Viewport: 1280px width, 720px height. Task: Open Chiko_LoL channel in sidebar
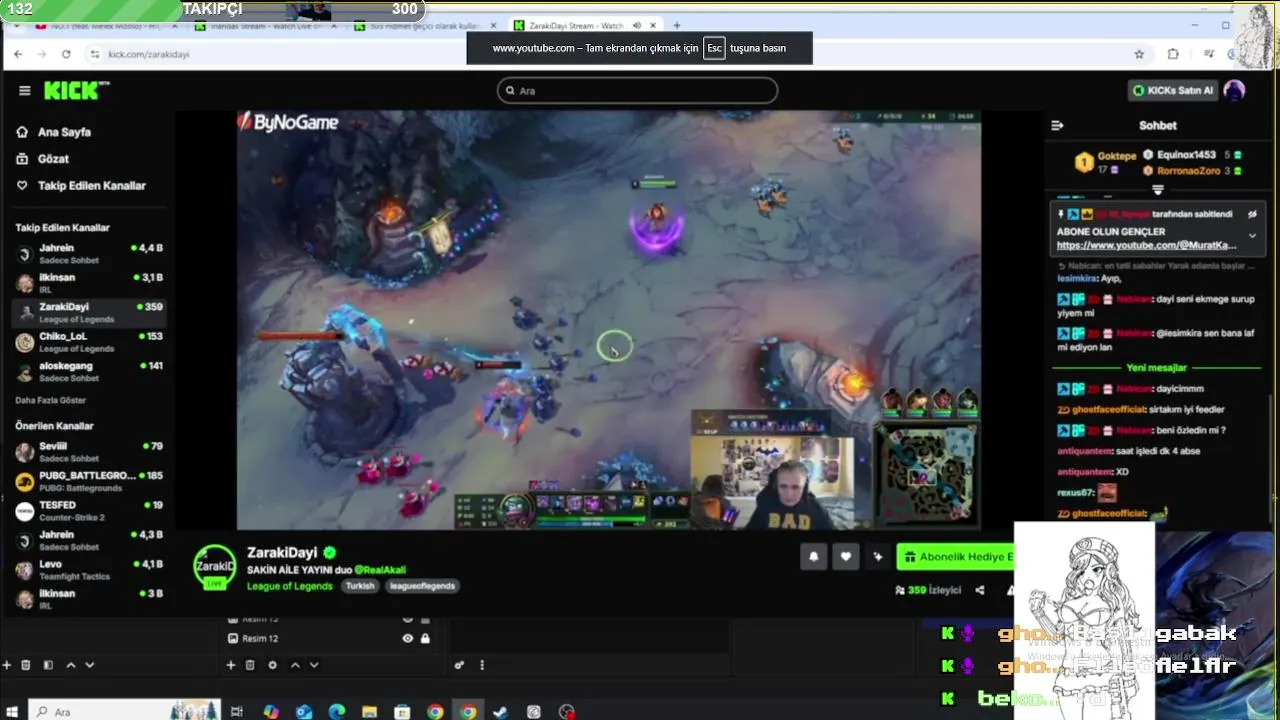tap(88, 342)
